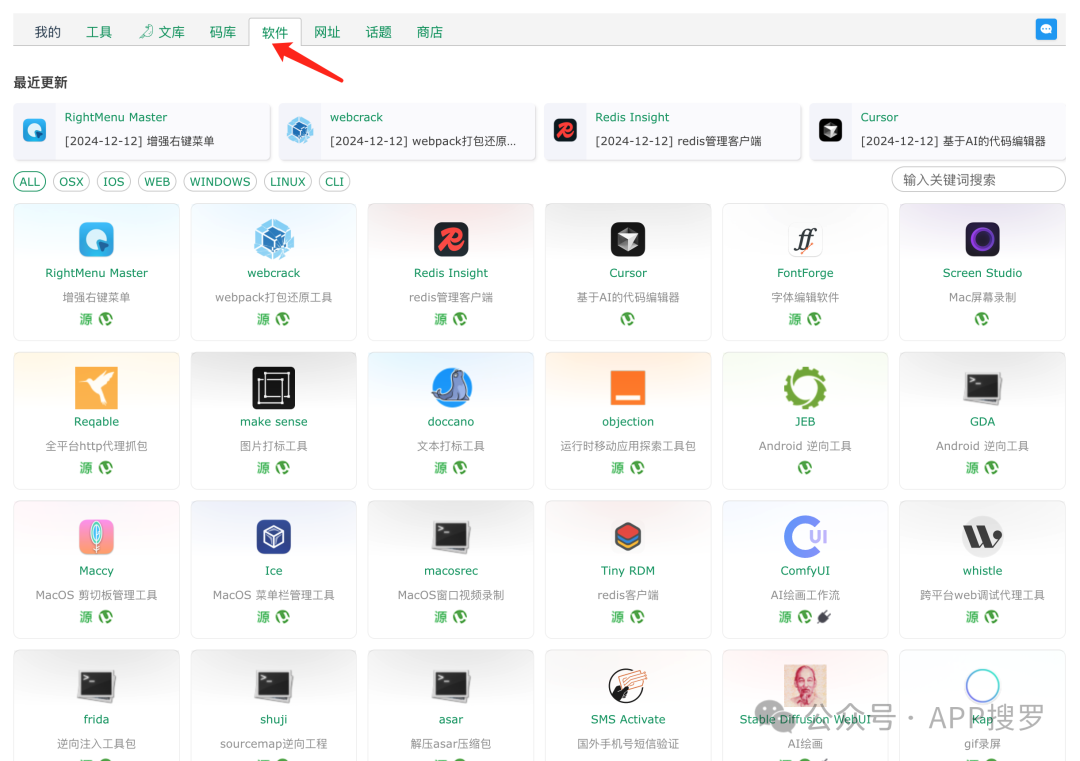Switch to the 网址 tab

[x=327, y=32]
